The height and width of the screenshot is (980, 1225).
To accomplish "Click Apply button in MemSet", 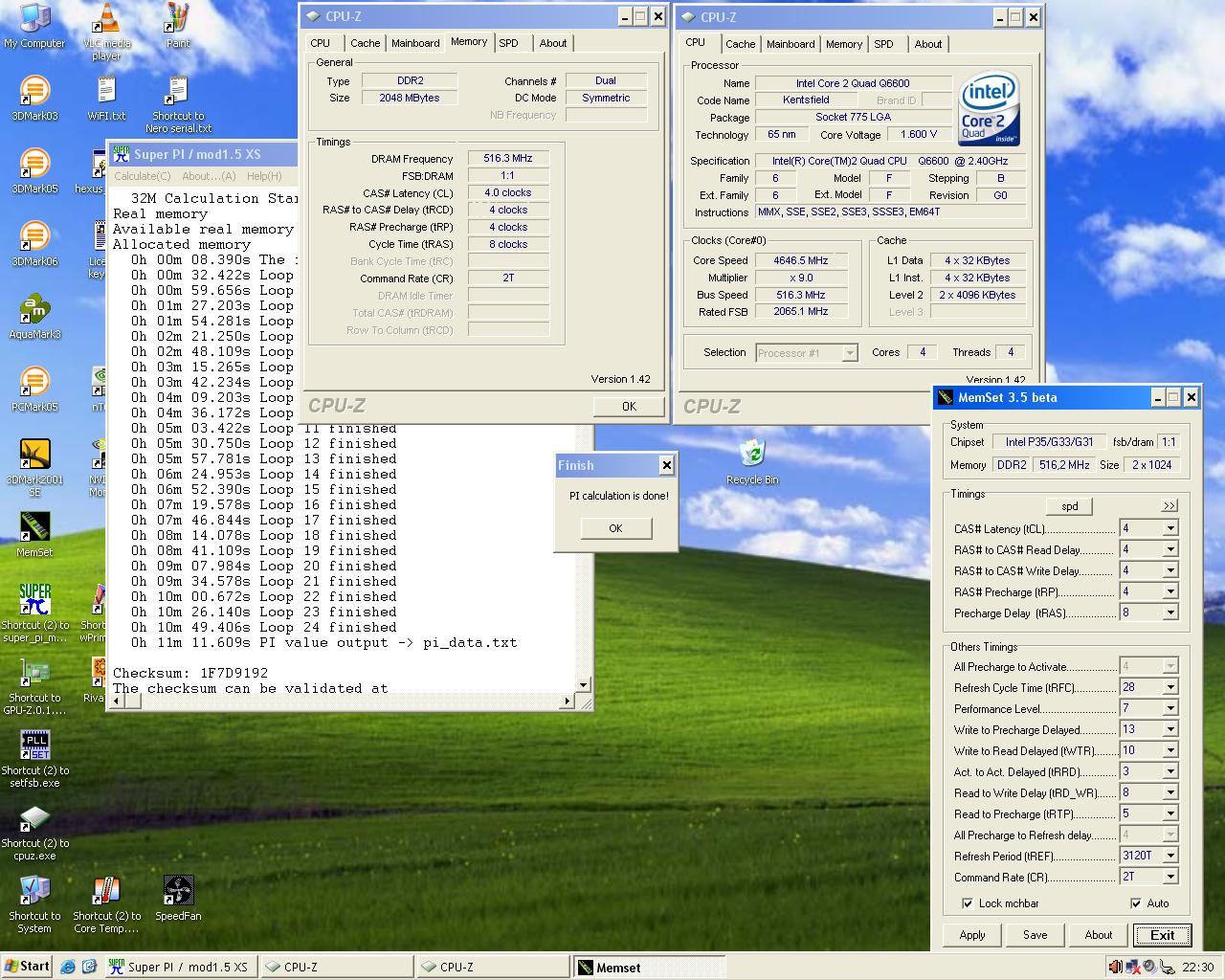I will click(x=972, y=935).
